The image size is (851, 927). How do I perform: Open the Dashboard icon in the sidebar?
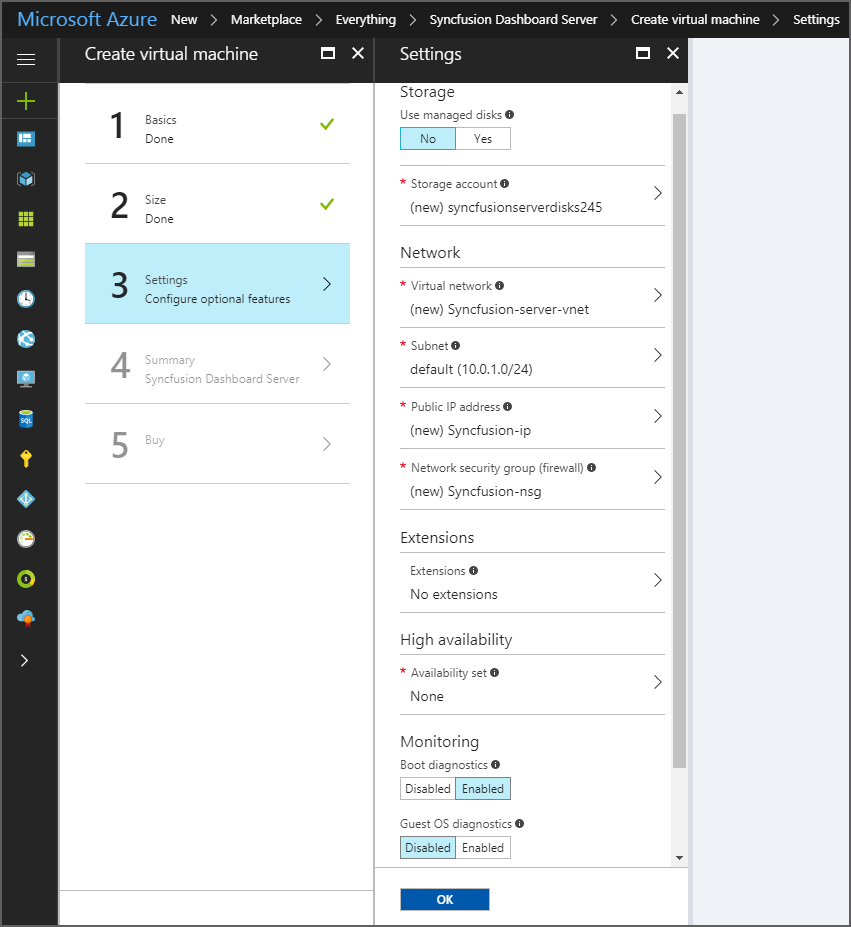coord(26,139)
